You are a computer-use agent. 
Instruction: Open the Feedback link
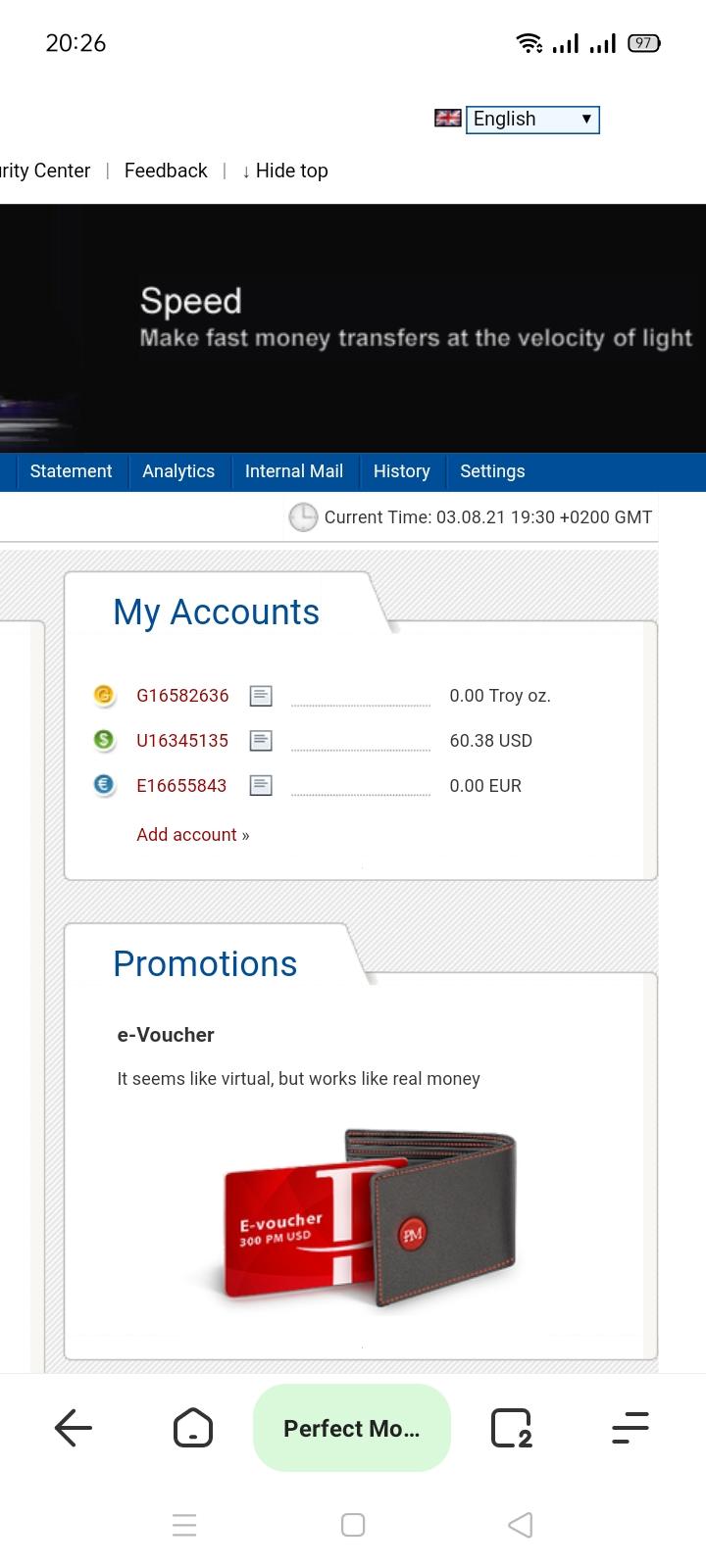(166, 171)
